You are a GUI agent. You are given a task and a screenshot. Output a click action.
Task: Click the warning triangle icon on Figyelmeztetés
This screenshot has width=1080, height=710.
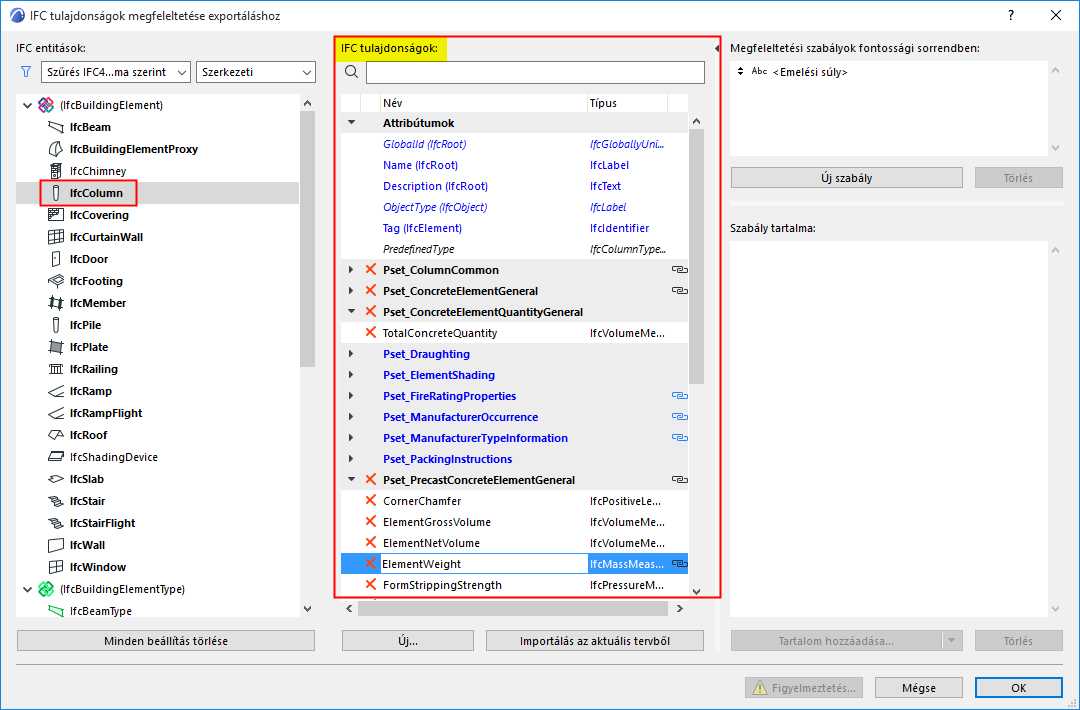pos(759,687)
